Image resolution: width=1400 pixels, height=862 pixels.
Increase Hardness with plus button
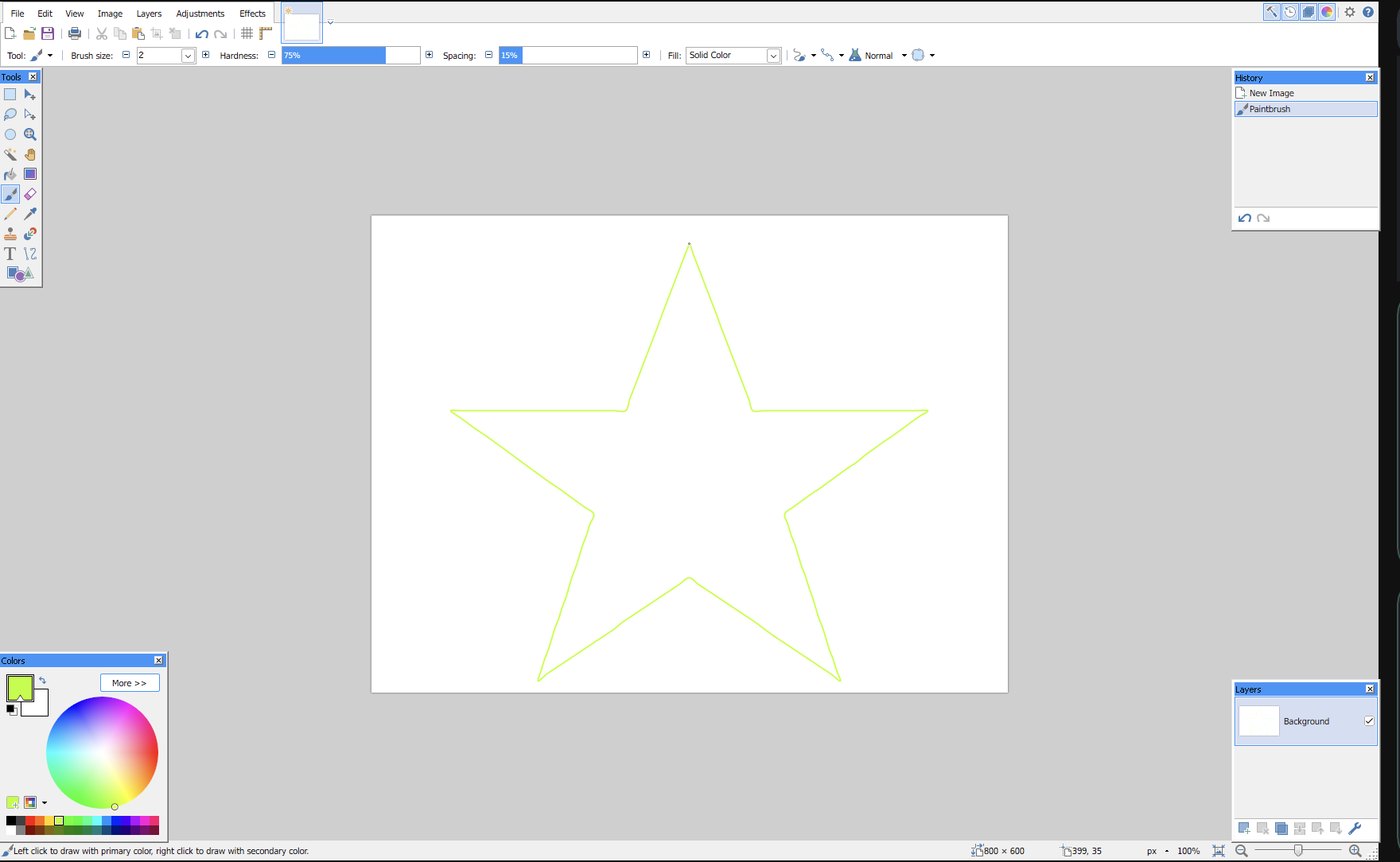429,55
